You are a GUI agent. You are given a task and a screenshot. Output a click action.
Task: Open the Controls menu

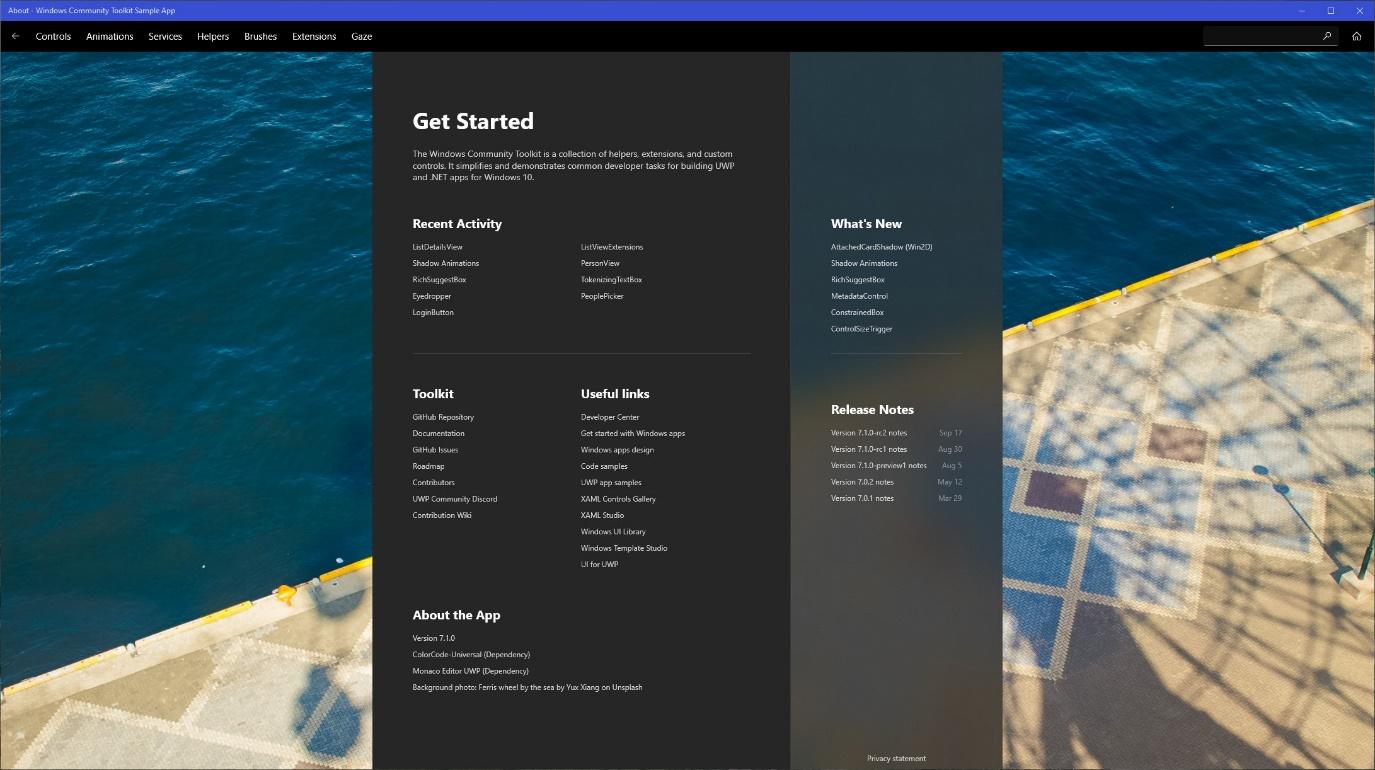click(53, 37)
